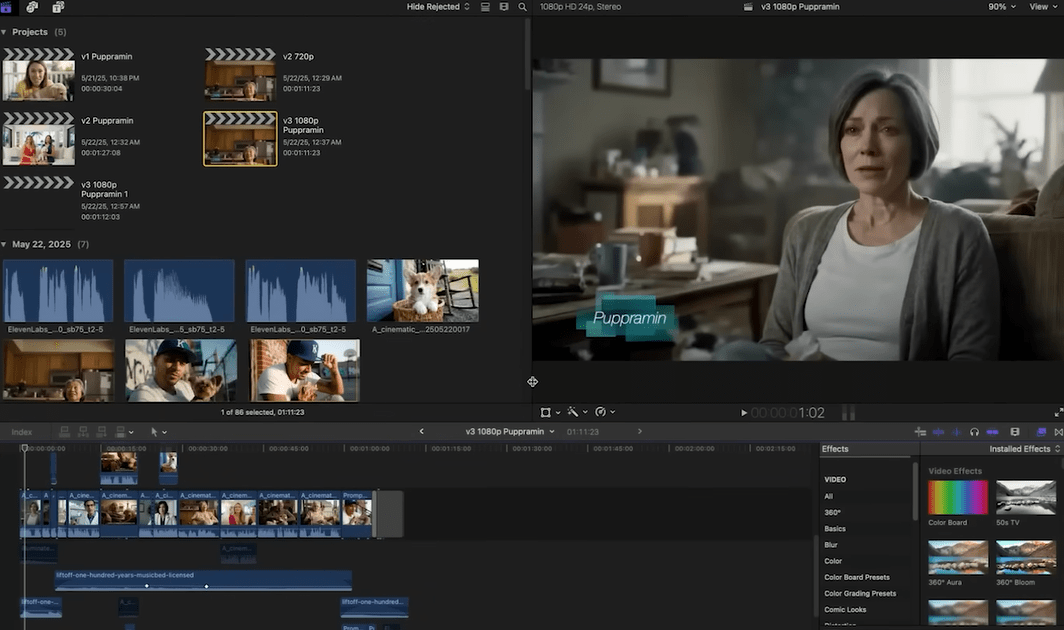
Task: Toggle solo headphones button
Action: [974, 432]
